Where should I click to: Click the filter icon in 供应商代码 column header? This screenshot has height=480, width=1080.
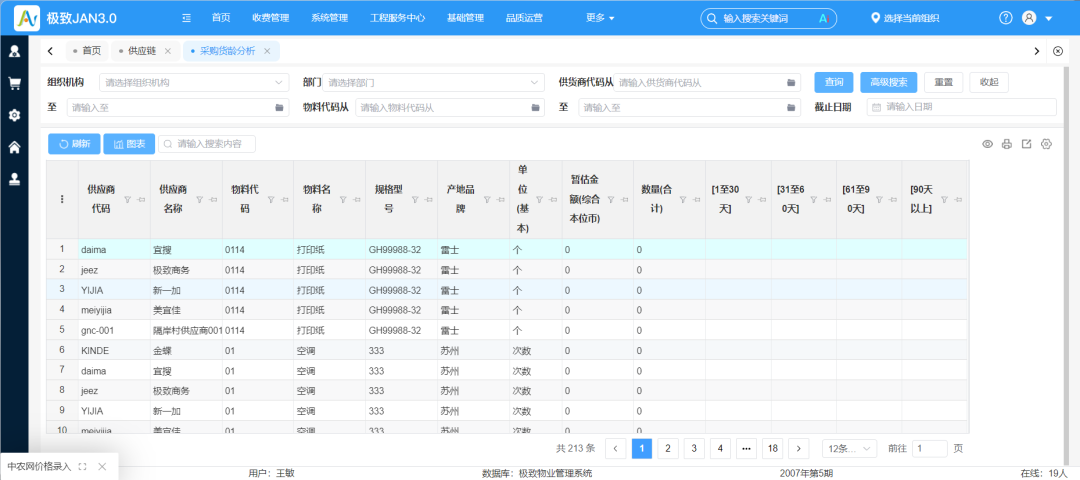click(127, 200)
